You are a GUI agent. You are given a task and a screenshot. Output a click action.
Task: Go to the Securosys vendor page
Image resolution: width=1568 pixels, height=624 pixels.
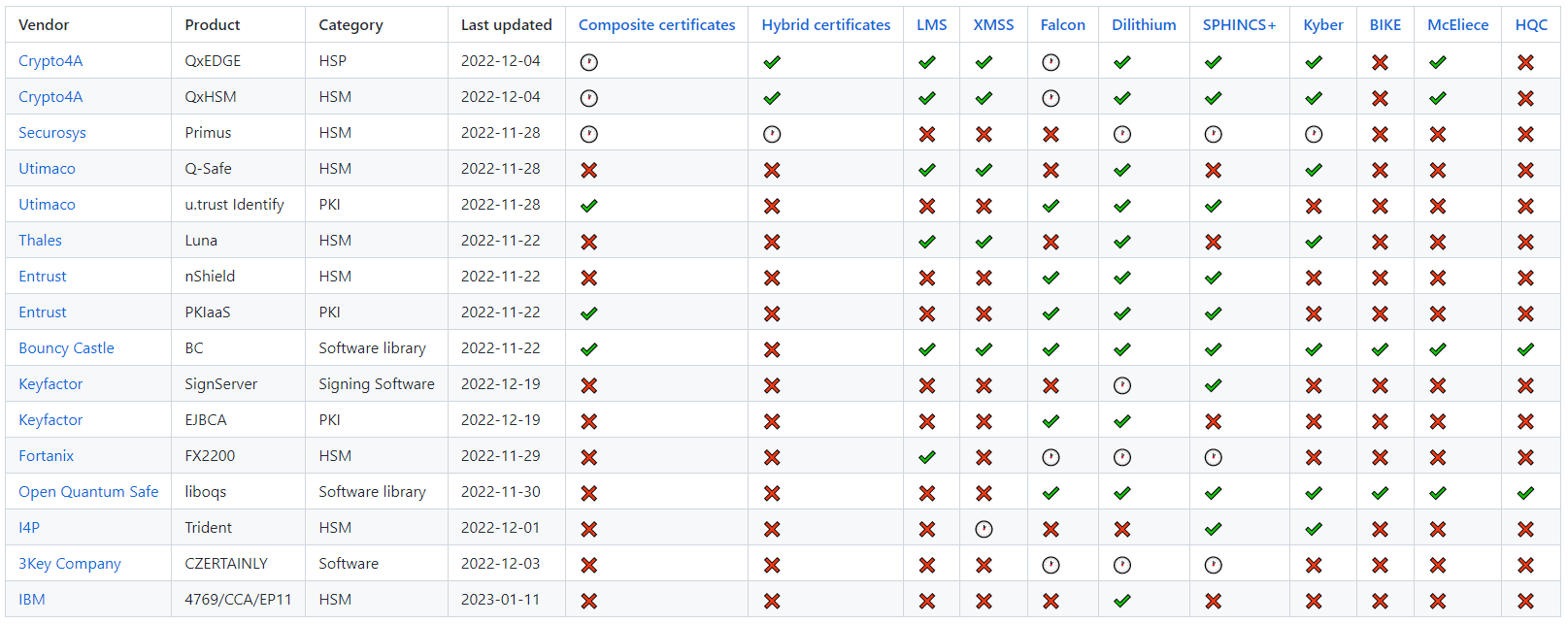tap(52, 133)
